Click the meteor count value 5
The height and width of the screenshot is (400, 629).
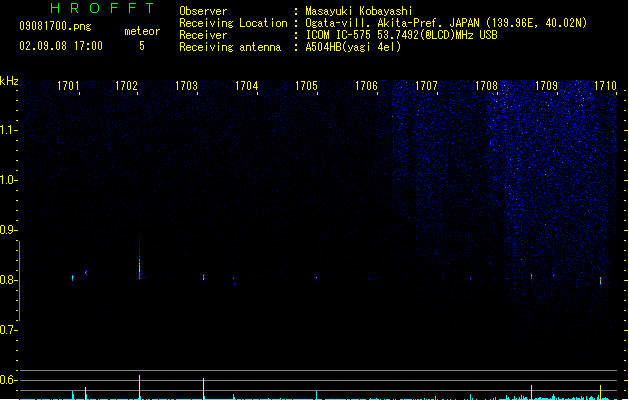tap(142, 46)
